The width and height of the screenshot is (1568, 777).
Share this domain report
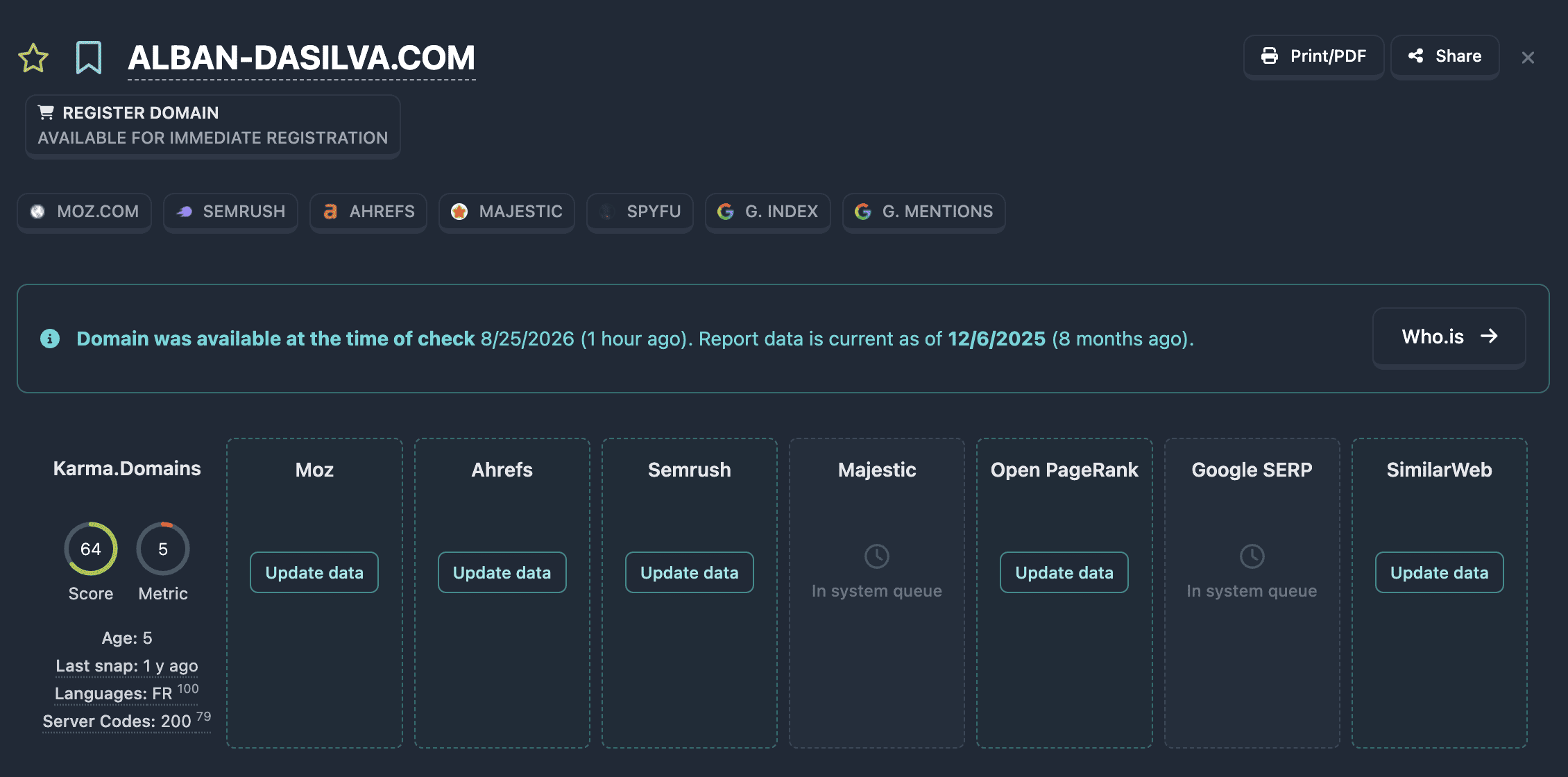coord(1445,57)
